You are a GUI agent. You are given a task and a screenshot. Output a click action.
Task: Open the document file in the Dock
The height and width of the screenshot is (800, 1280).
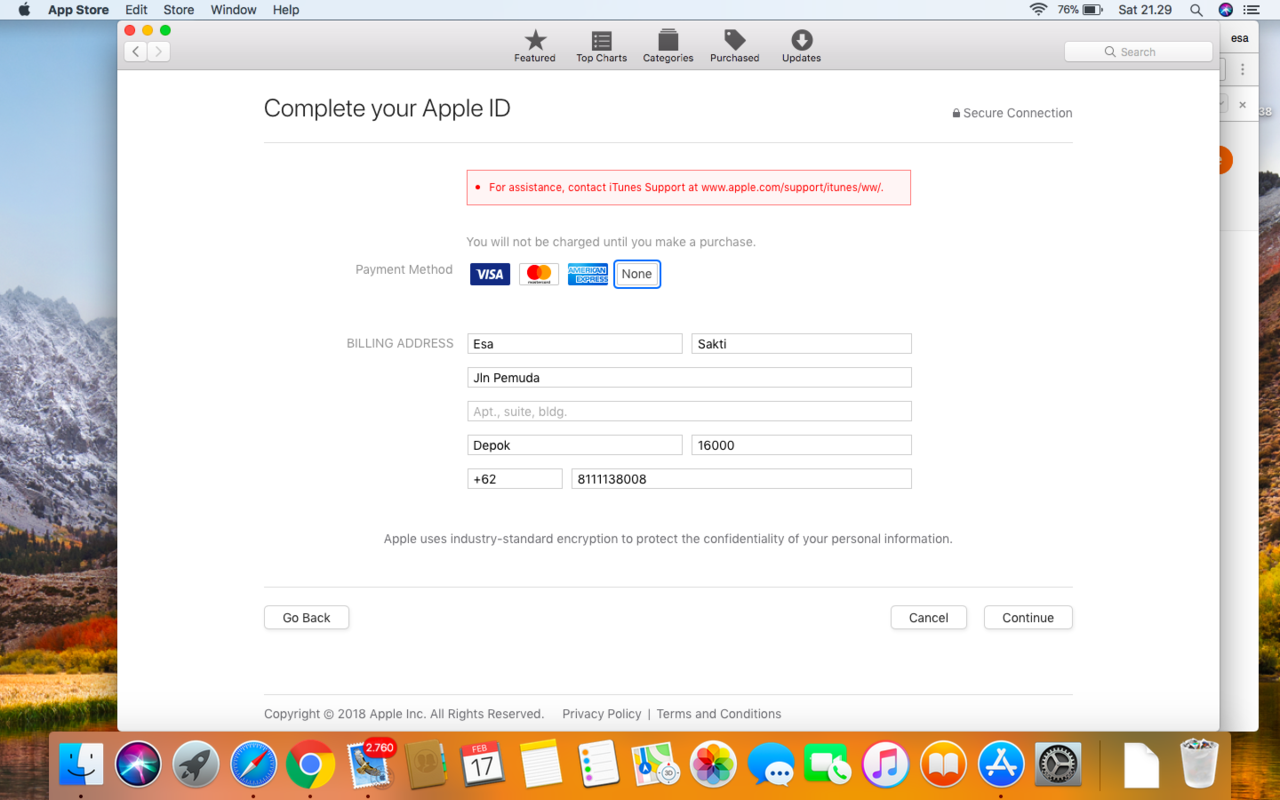(1141, 765)
